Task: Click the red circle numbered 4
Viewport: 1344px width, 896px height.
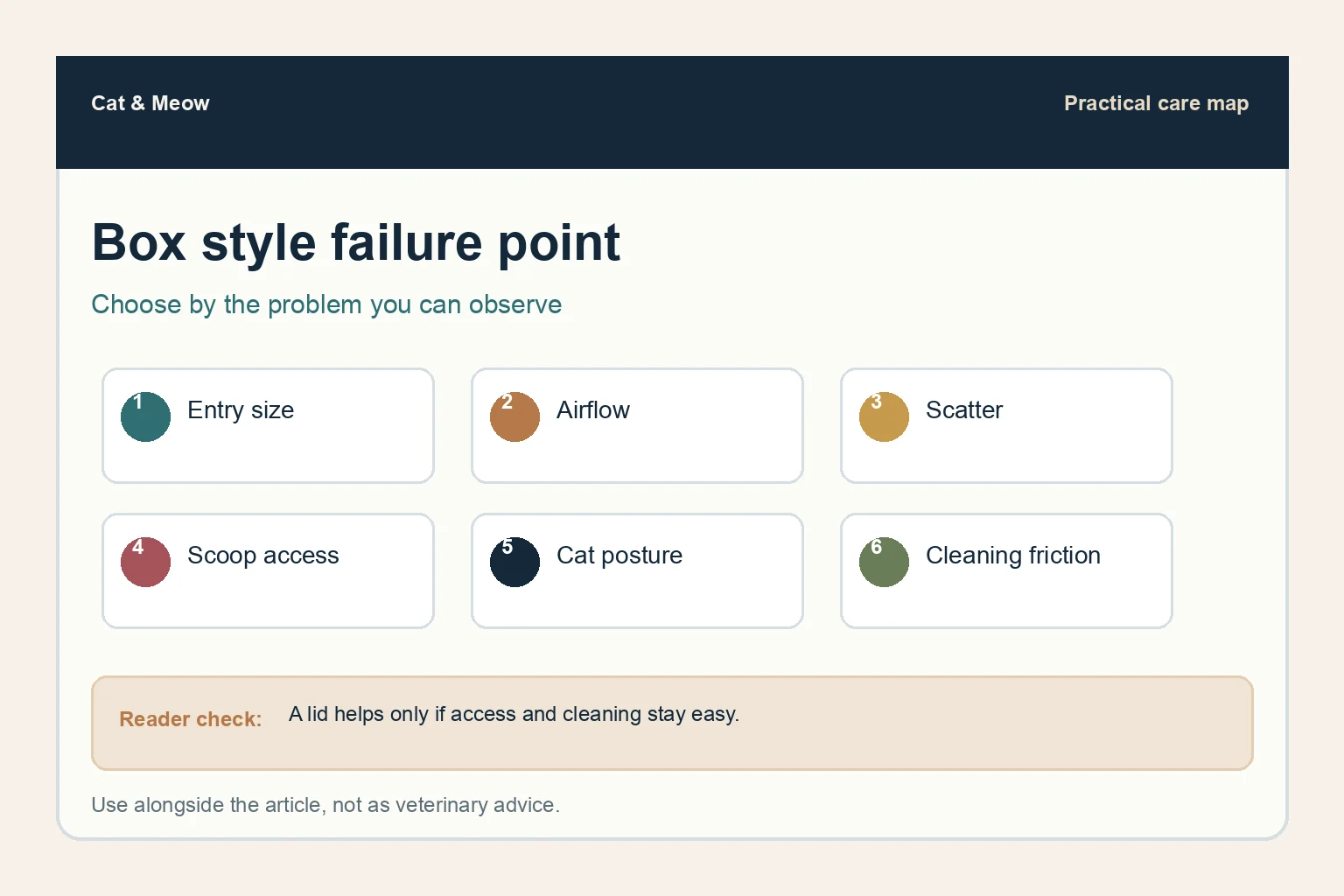Action: click(145, 562)
